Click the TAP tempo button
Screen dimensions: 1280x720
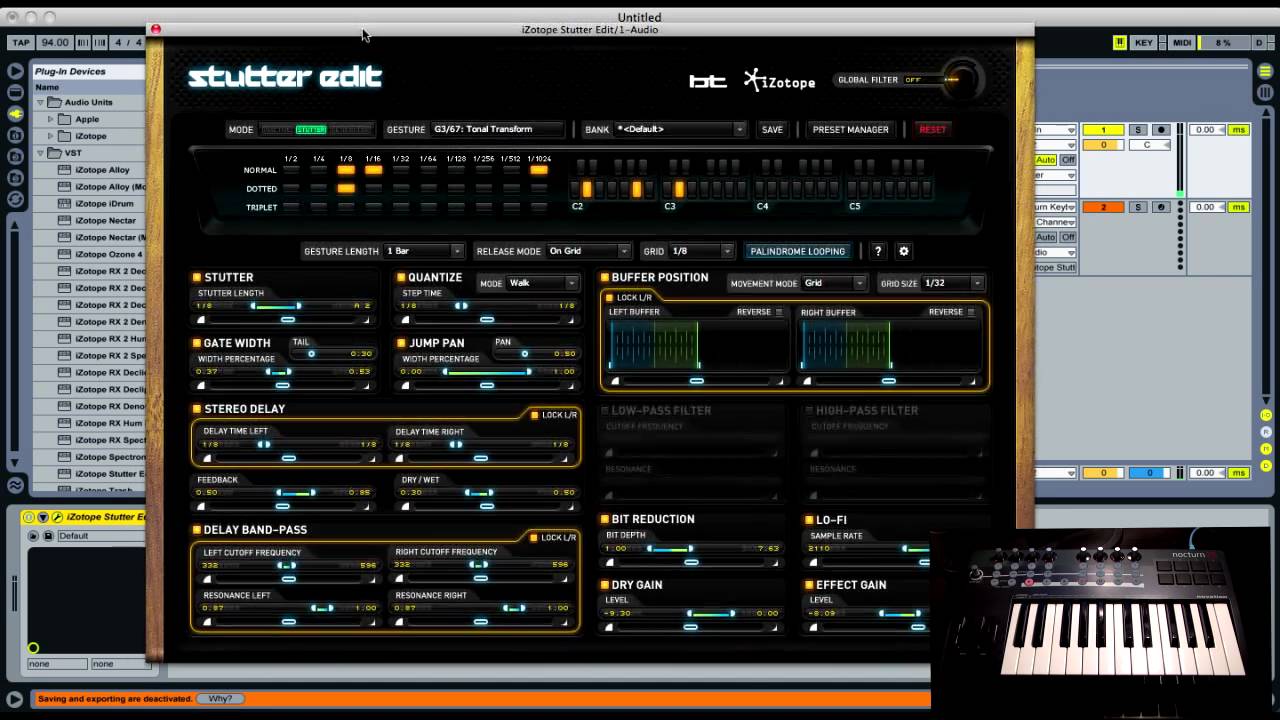pyautogui.click(x=21, y=43)
